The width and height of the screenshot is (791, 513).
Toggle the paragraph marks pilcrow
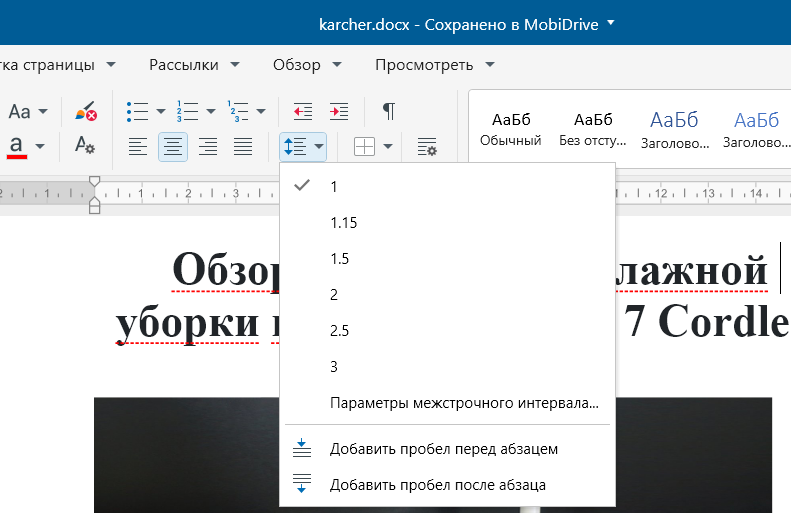[x=388, y=111]
